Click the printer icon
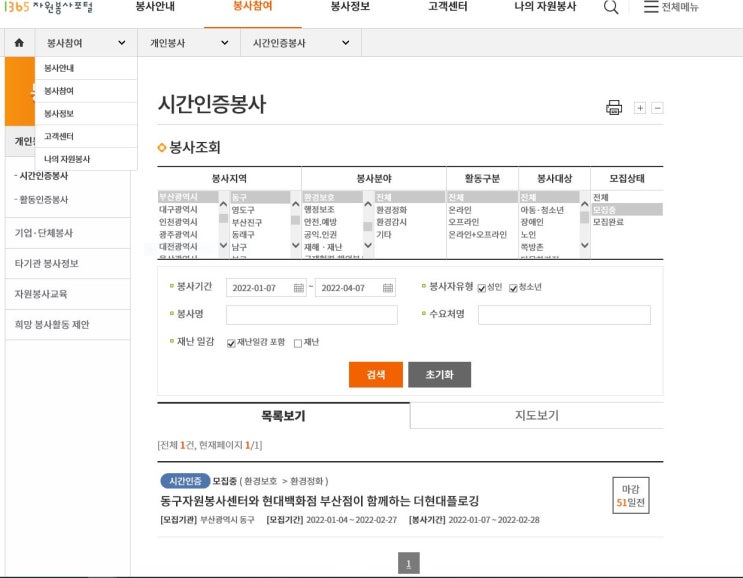The height and width of the screenshot is (578, 743). [x=614, y=108]
